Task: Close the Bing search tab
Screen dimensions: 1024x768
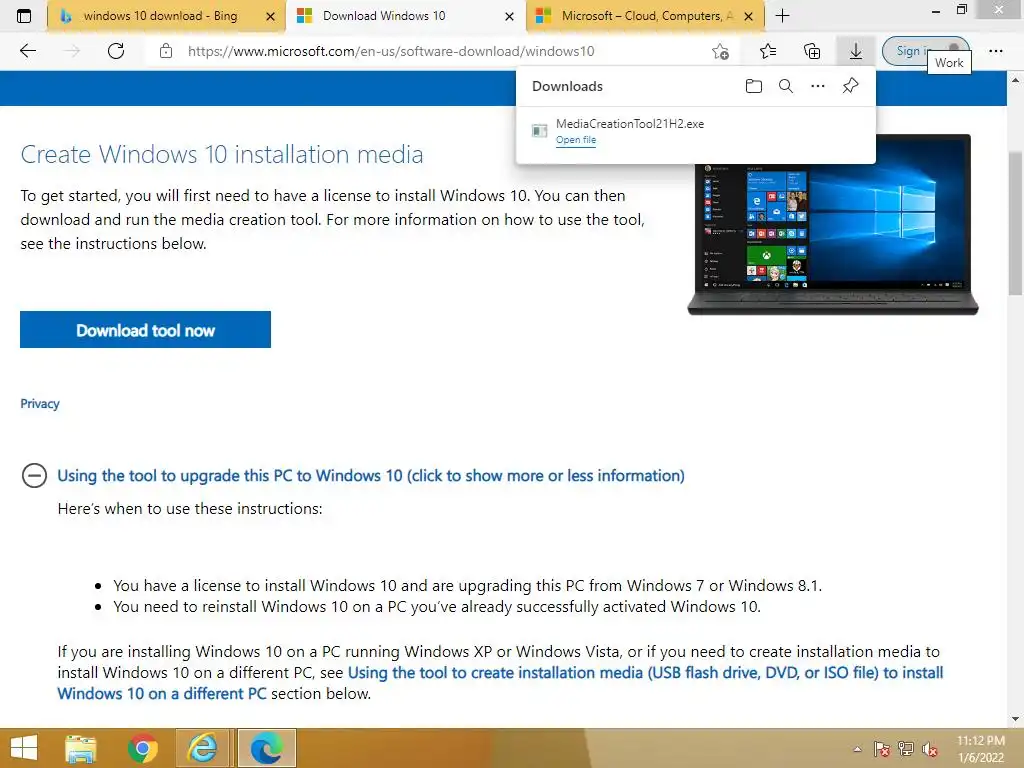Action: click(x=270, y=17)
